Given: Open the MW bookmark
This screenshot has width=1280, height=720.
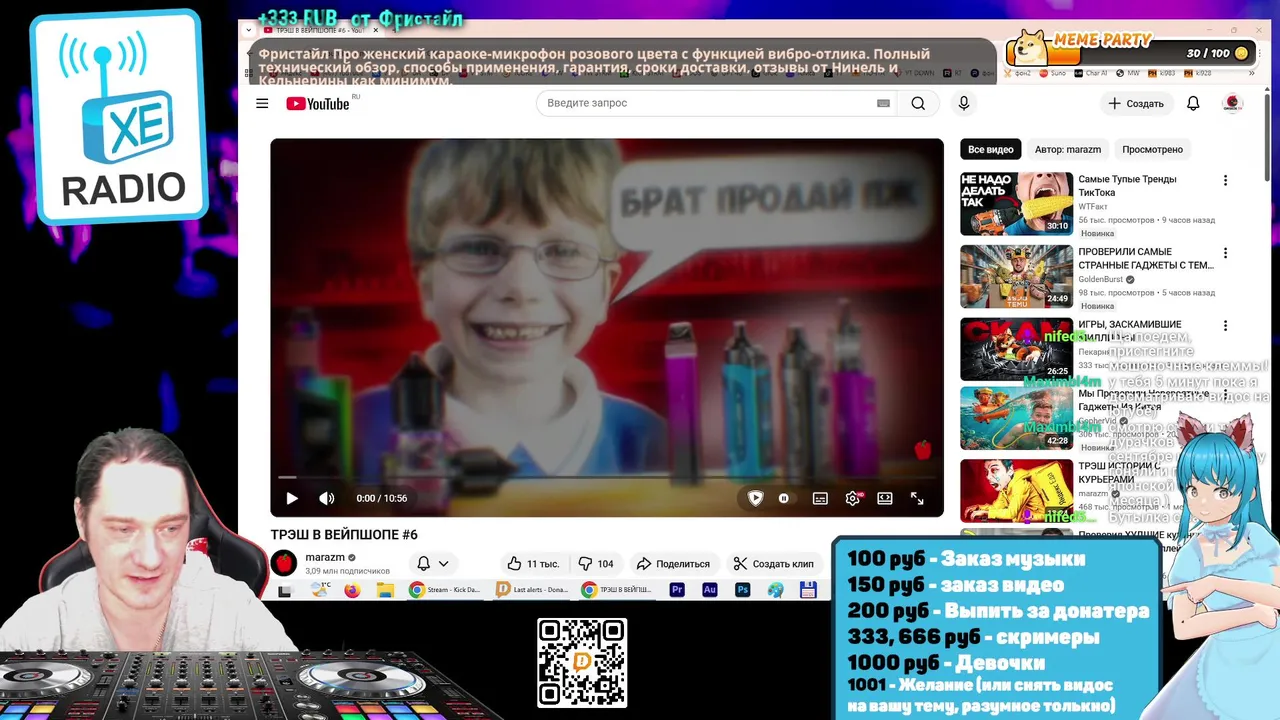Looking at the screenshot, I should 1128,73.
